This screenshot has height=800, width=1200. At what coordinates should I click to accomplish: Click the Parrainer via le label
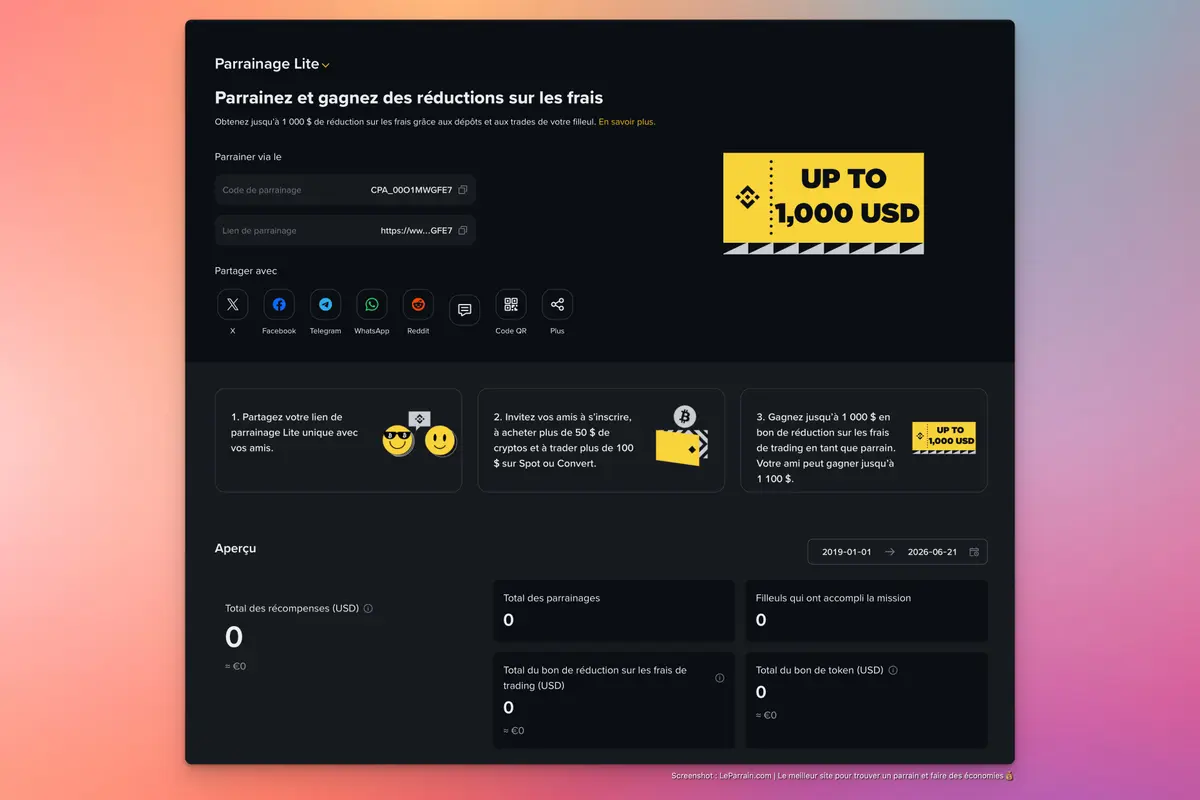(x=248, y=157)
